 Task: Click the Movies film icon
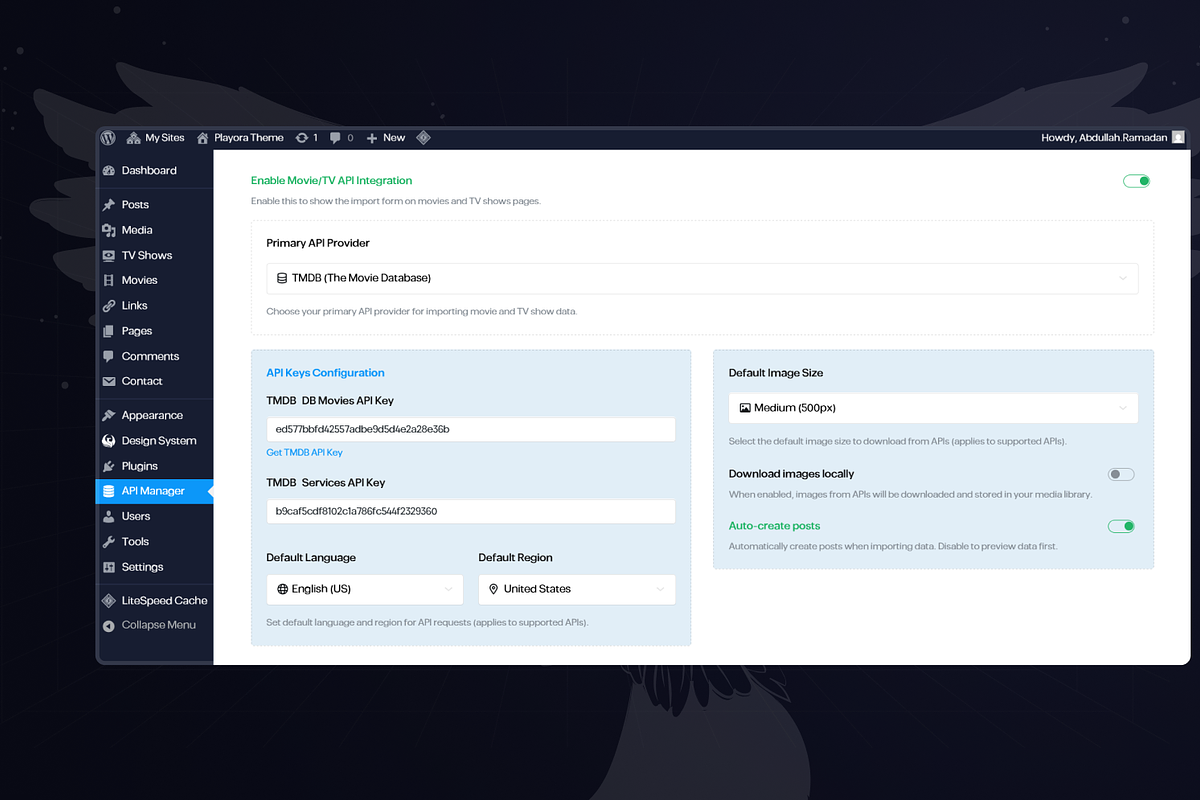(x=109, y=281)
